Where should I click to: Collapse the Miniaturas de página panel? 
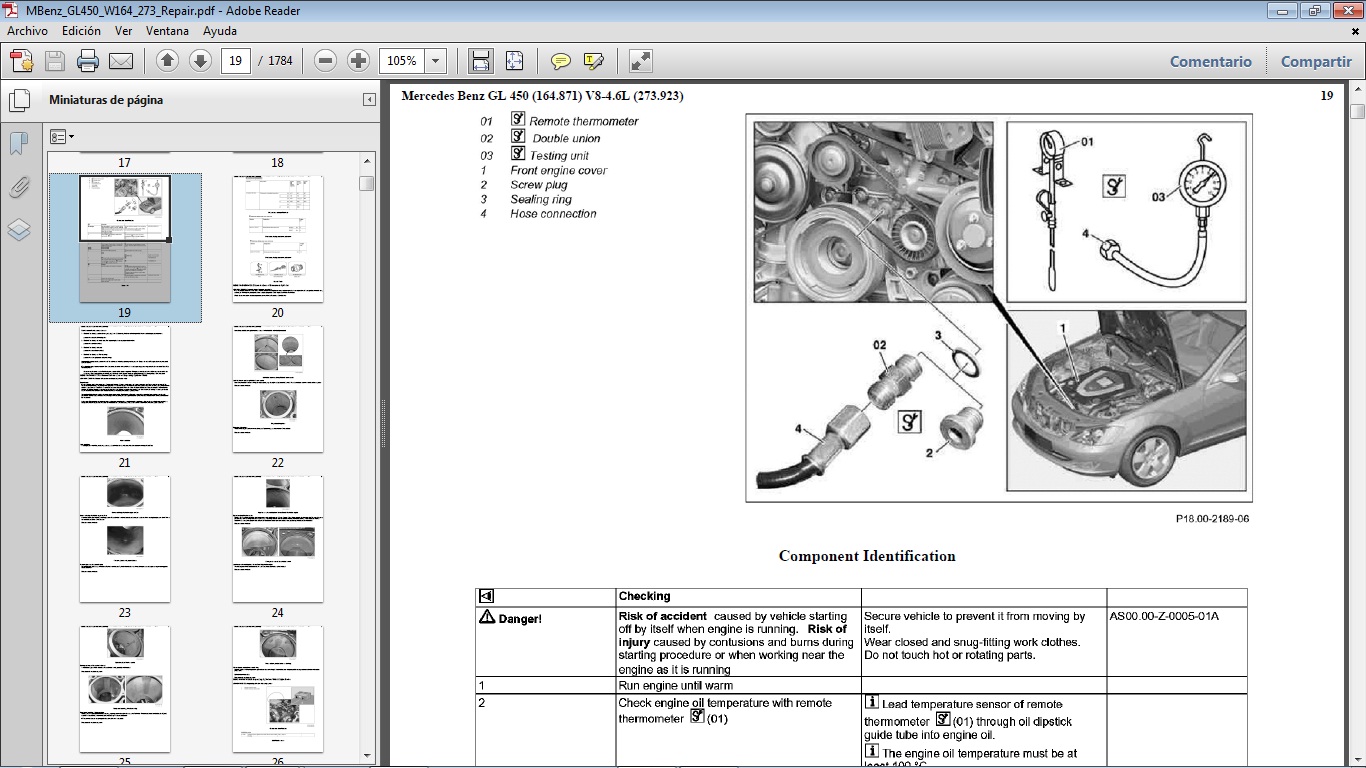pos(369,99)
